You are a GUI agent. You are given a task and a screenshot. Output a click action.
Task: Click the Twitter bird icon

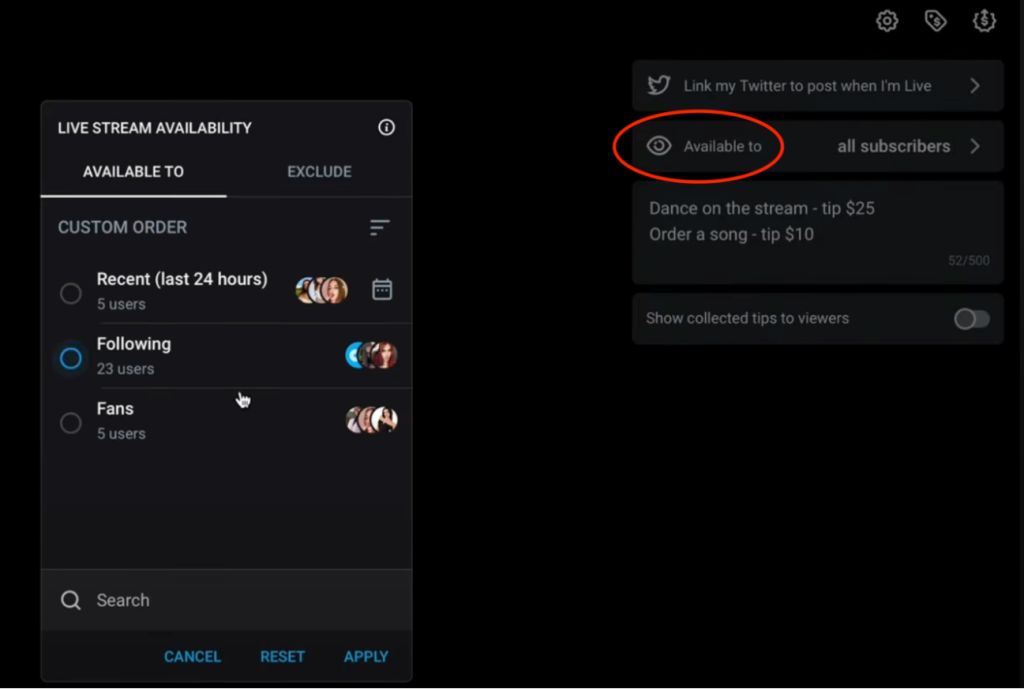click(658, 86)
